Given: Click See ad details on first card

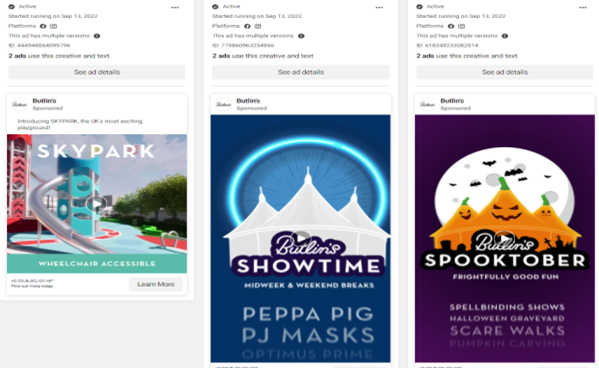Looking at the screenshot, I should pyautogui.click(x=97, y=72).
